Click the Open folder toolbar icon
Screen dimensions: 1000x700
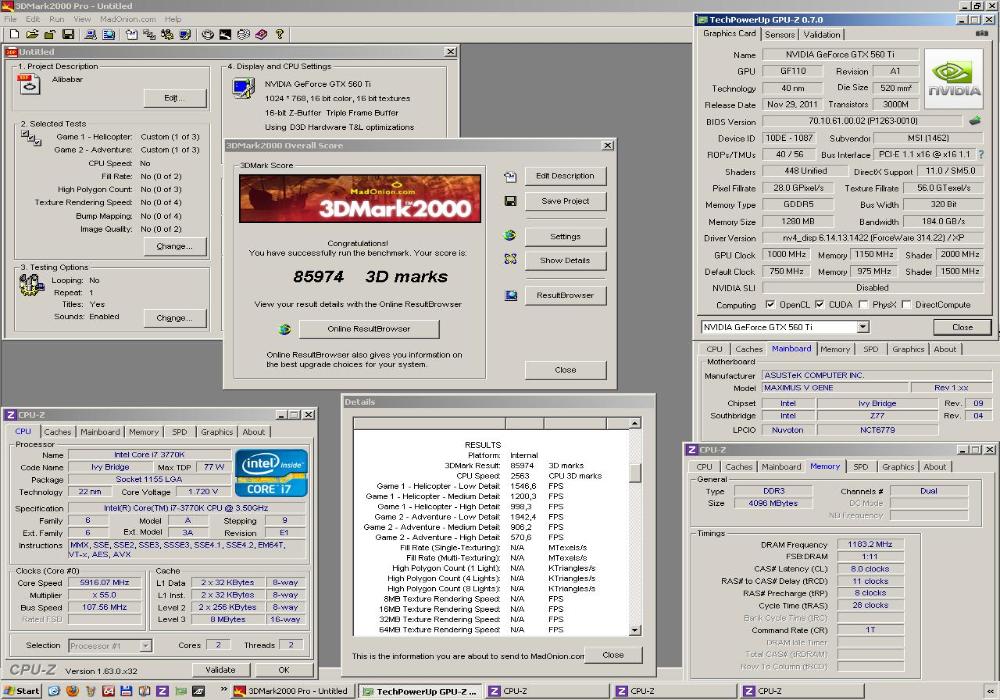point(32,34)
